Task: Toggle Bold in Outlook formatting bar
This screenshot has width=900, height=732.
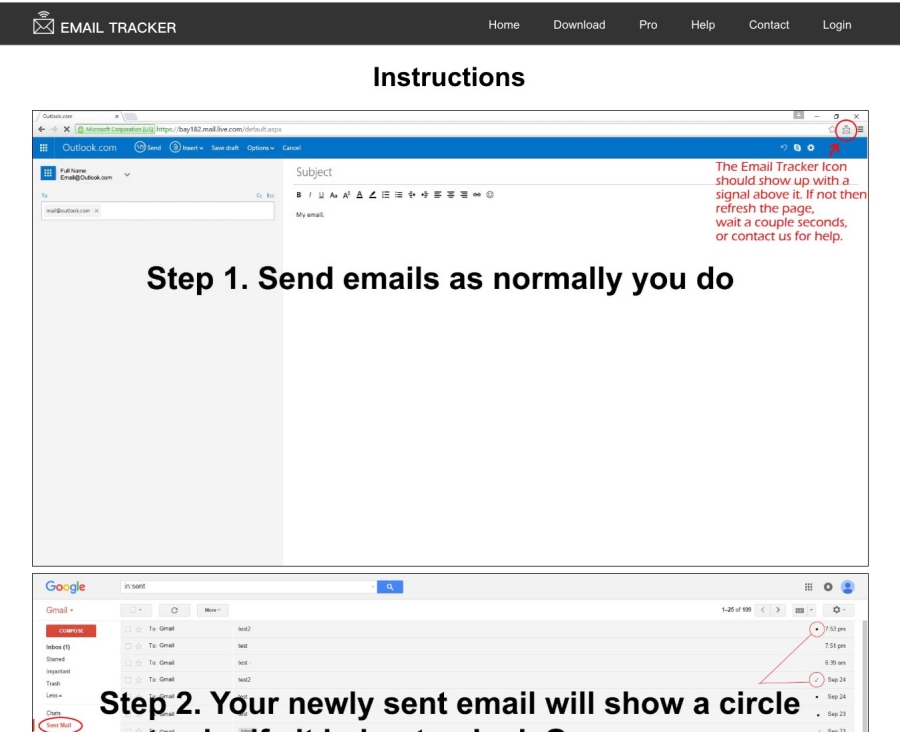Action: [x=298, y=195]
